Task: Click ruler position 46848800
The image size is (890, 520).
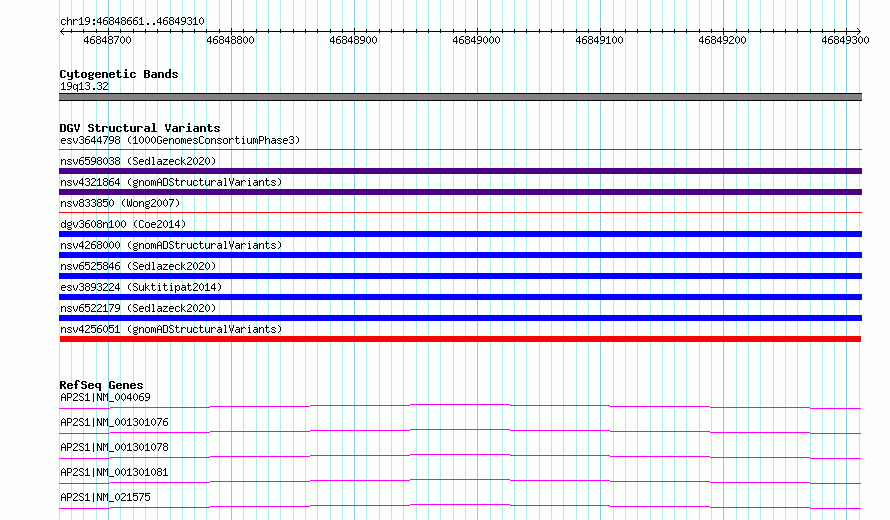Action: coord(230,40)
